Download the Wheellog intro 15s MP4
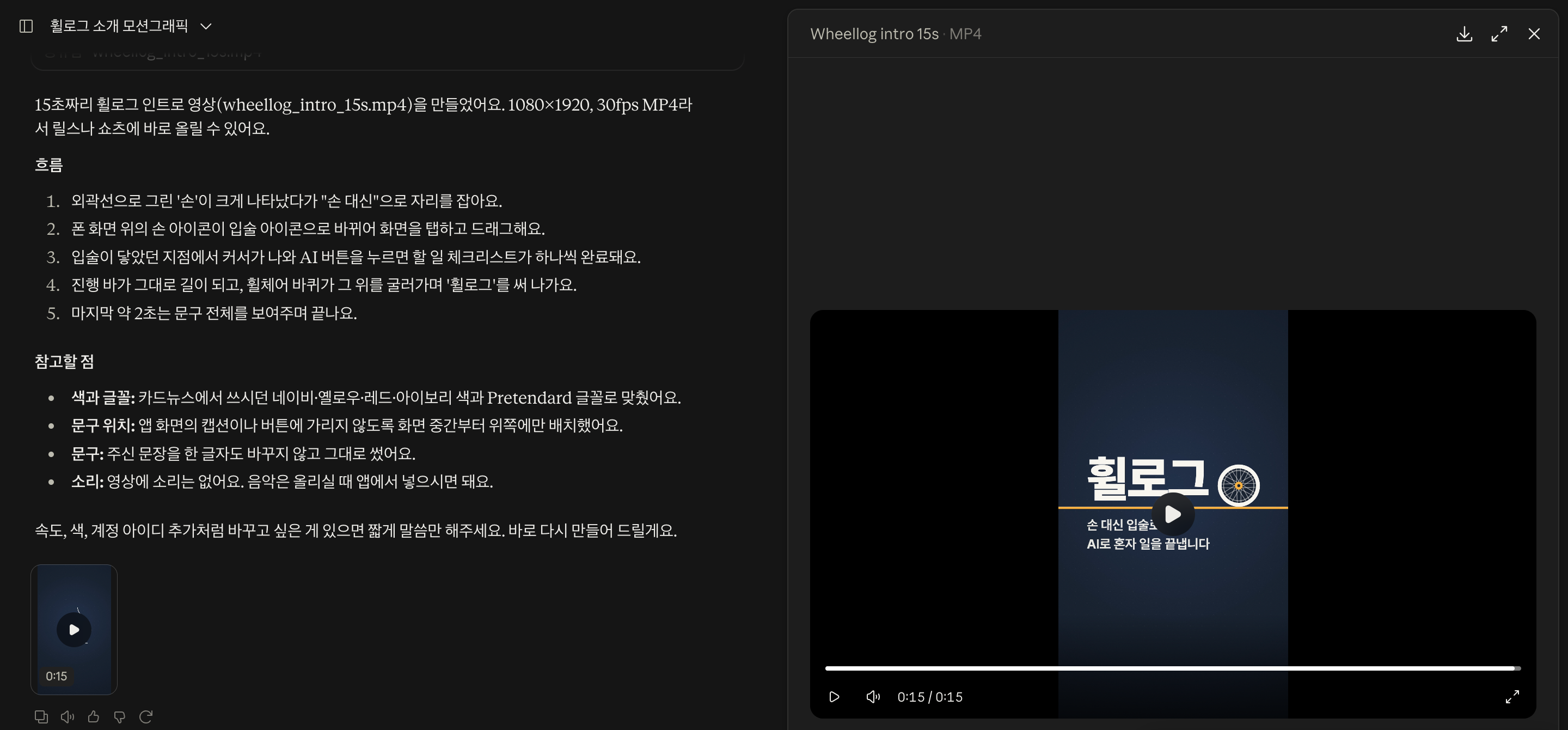1568x730 pixels. 1464,34
